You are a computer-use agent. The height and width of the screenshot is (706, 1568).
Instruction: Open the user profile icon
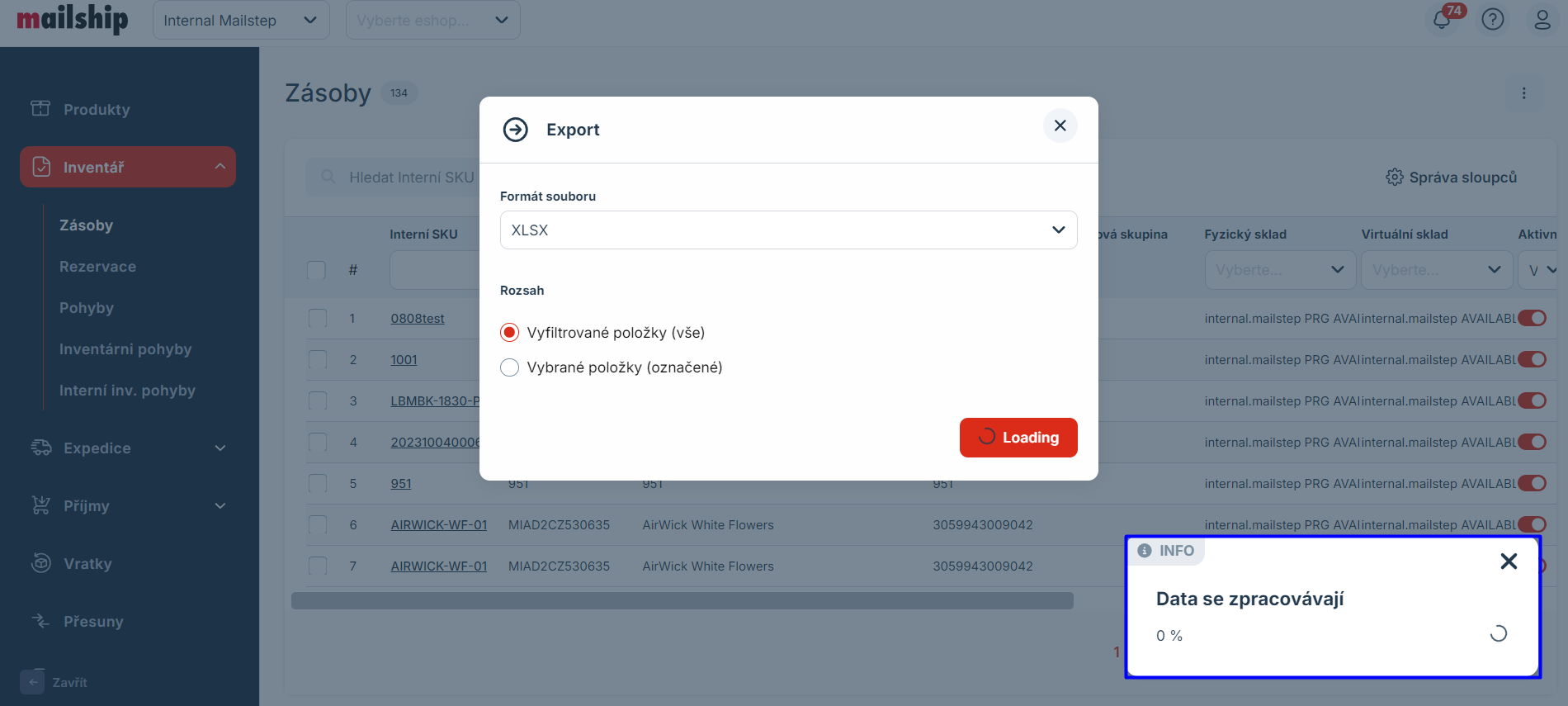1542,20
